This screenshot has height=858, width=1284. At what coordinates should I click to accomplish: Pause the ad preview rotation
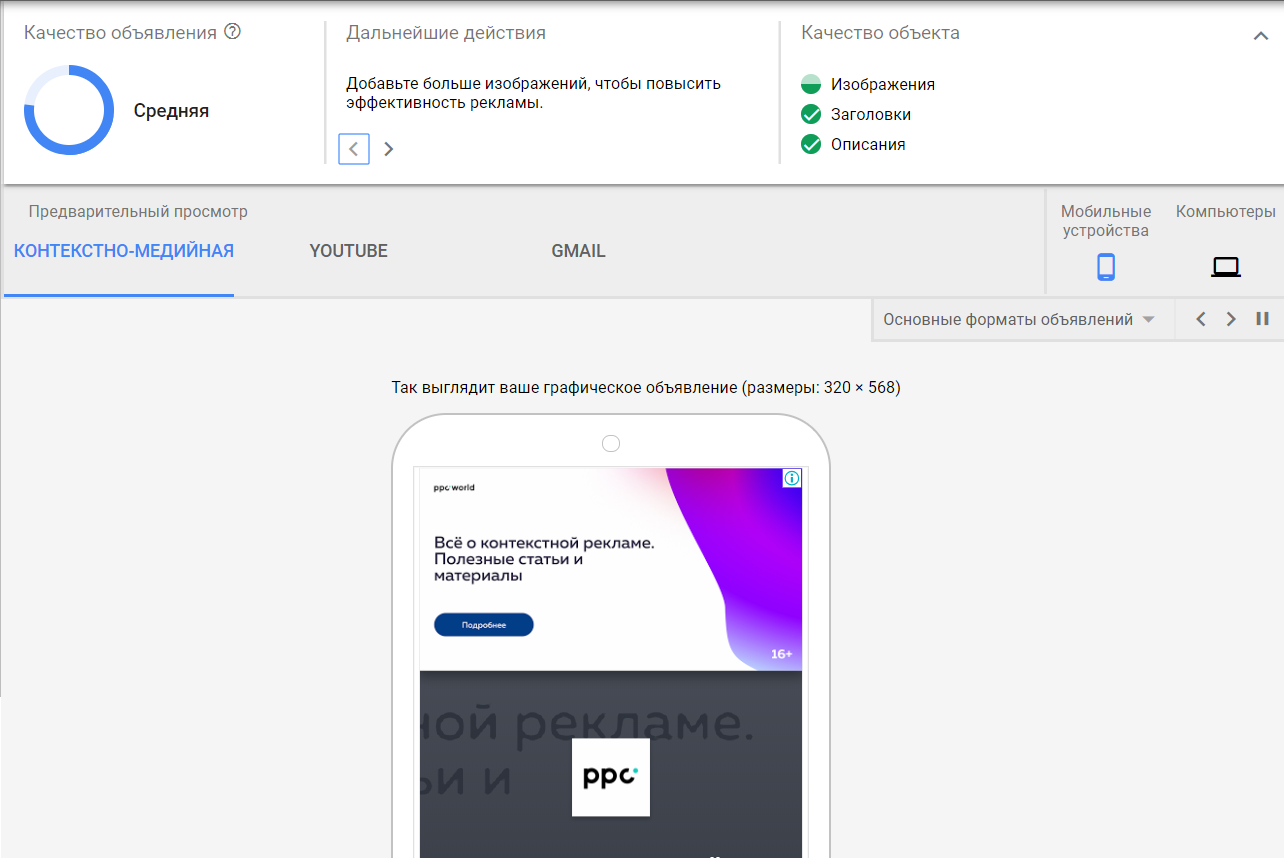[x=1262, y=319]
